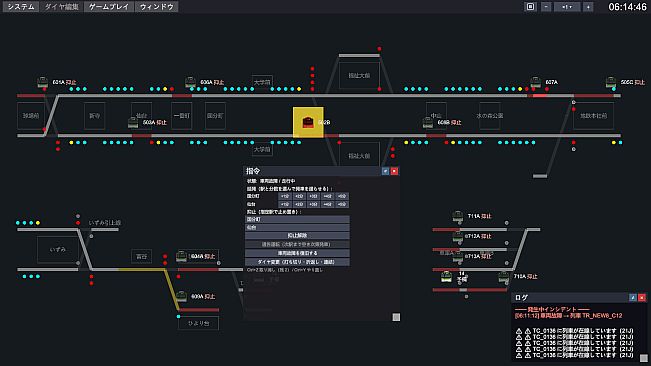
Task: Click the 発生中インシデント heading in the log
Action: [552, 309]
